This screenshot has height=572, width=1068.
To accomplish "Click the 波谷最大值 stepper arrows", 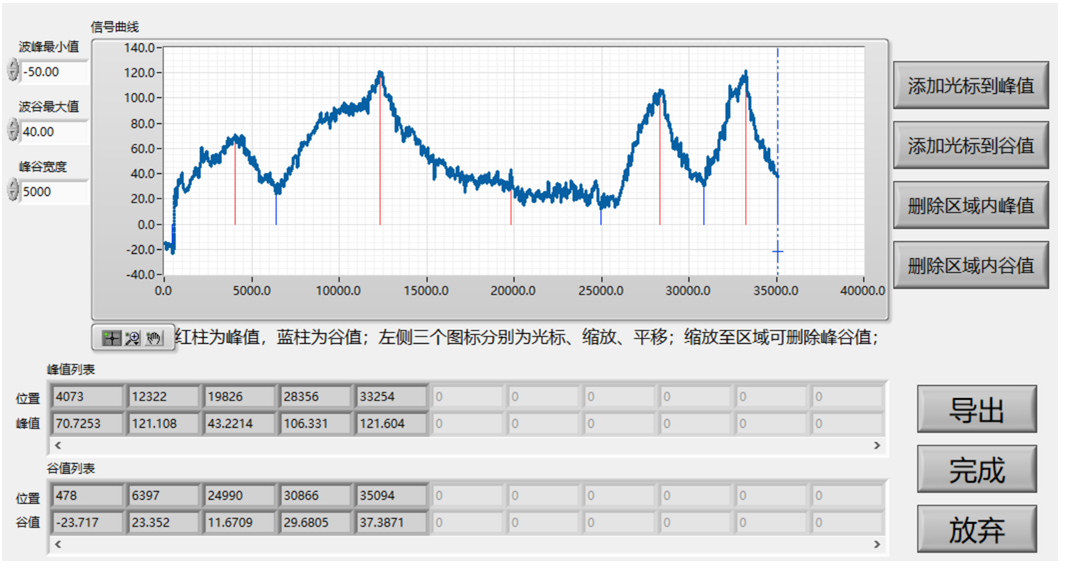I will click(x=12, y=131).
